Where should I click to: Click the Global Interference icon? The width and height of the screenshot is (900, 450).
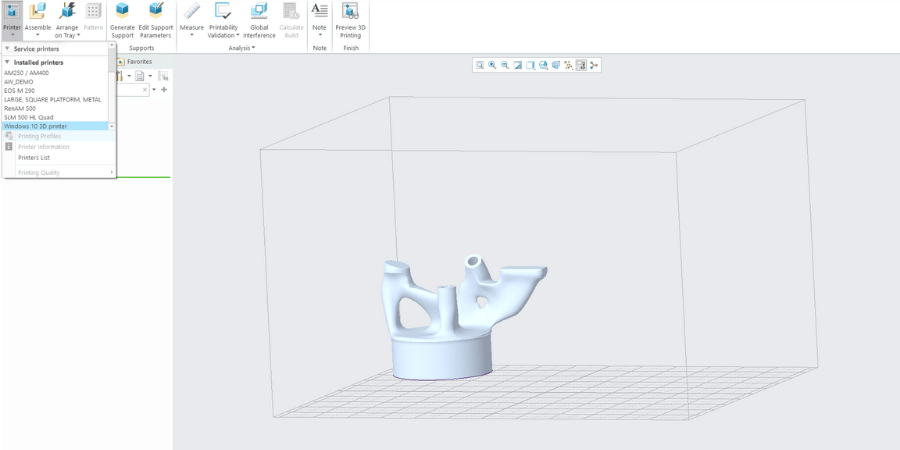point(259,12)
